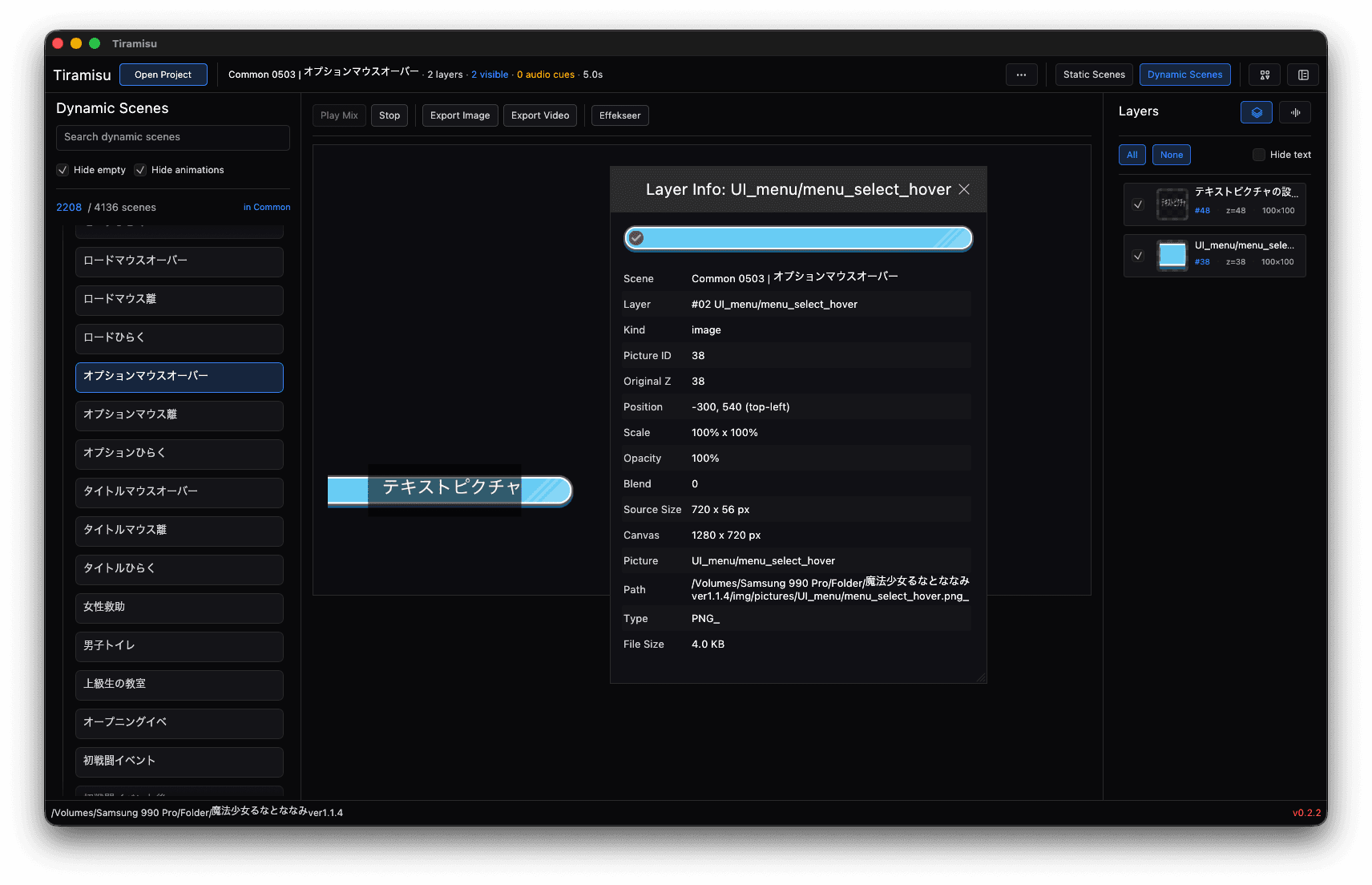This screenshot has width=1372, height=885.
Task: Open the Effekseer tool
Action: pyautogui.click(x=620, y=115)
